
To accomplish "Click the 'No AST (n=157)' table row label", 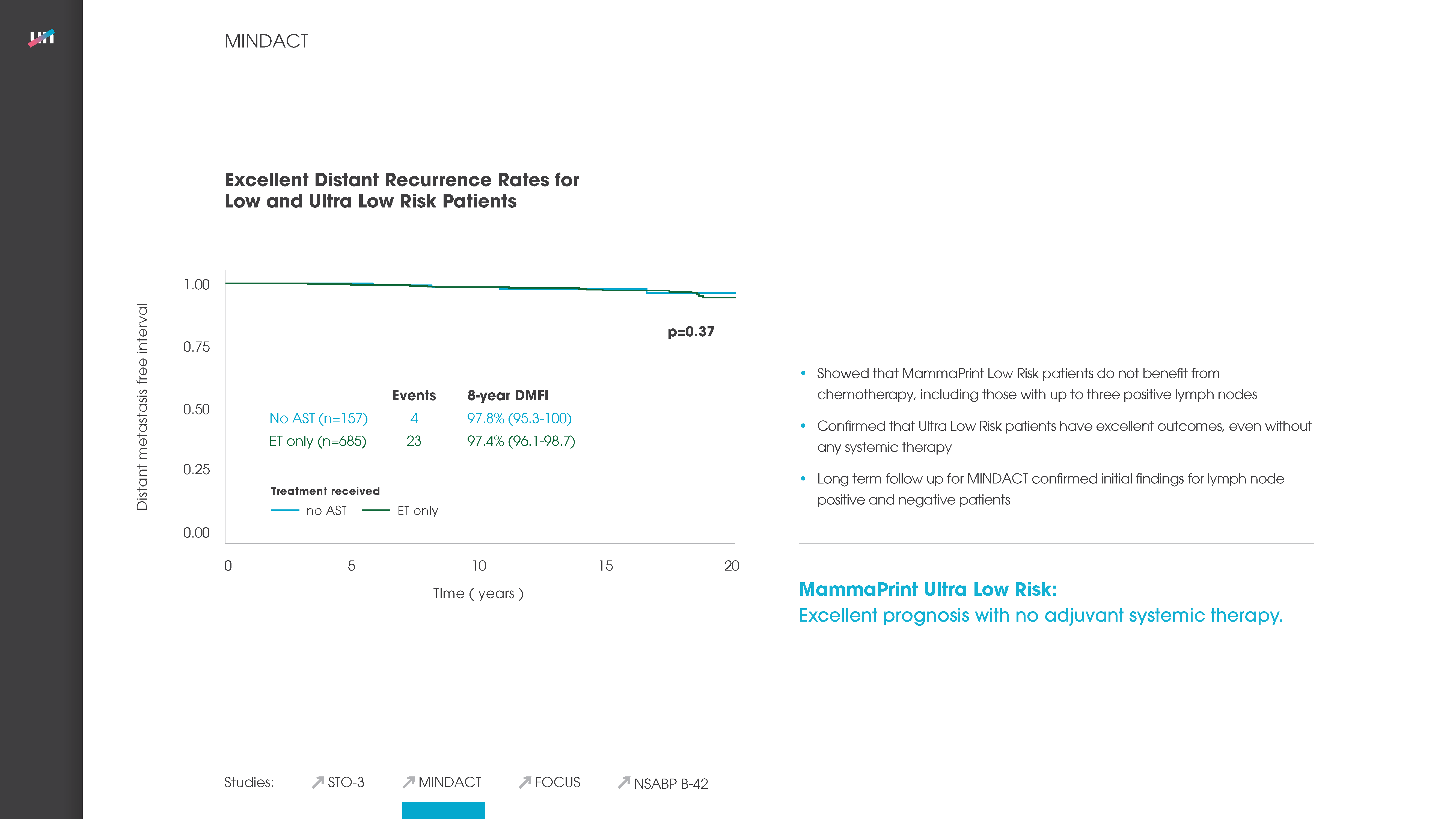I will (318, 418).
